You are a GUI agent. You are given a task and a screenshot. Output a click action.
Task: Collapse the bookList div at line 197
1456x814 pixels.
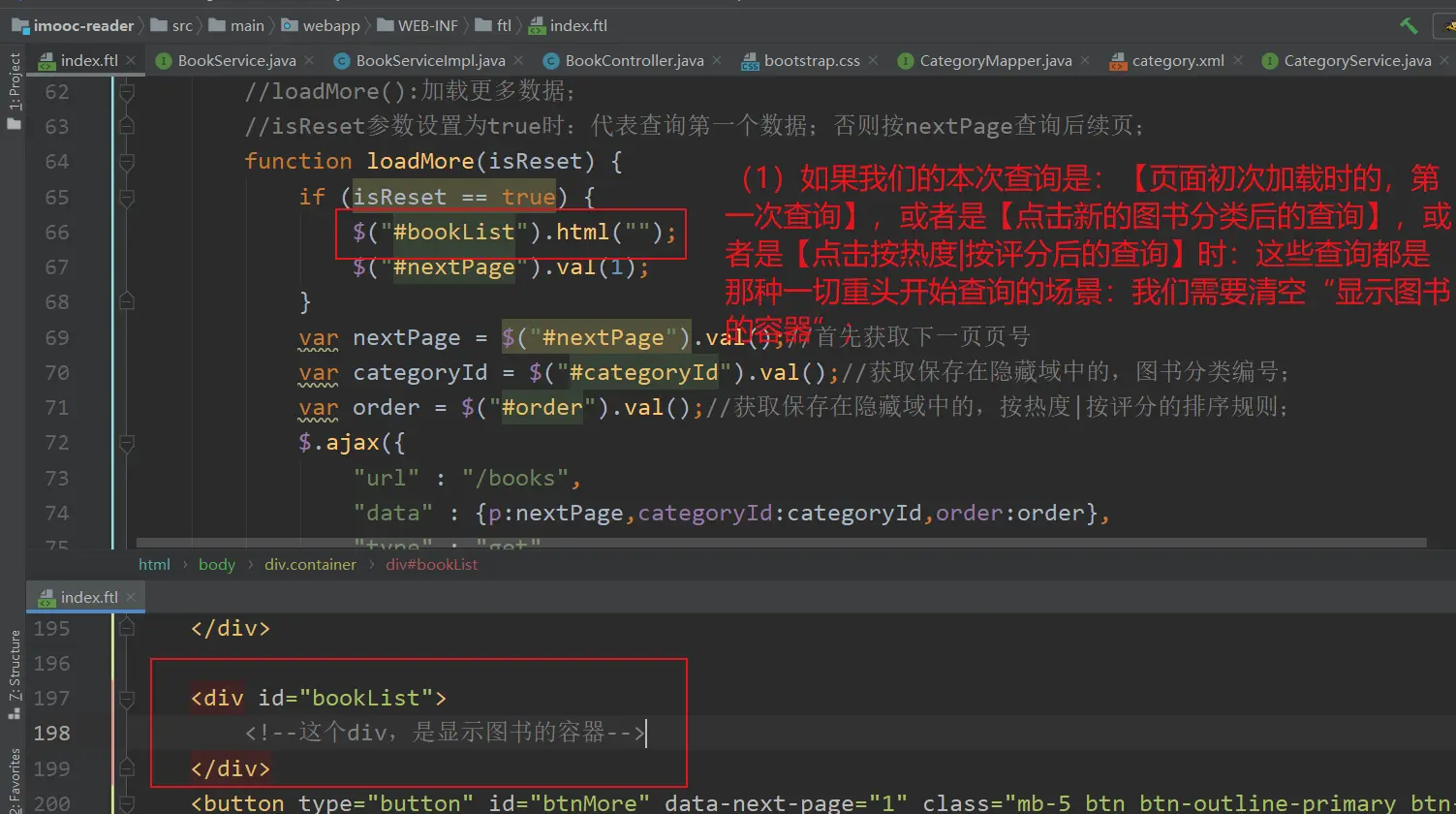tap(126, 698)
